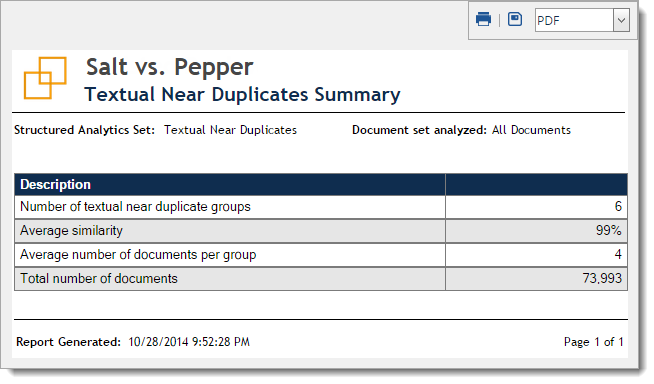Image resolution: width=654 pixels, height=384 pixels.
Task: Click the timestamp 10/28/2014 9:52:28 PM
Action: [x=189, y=342]
